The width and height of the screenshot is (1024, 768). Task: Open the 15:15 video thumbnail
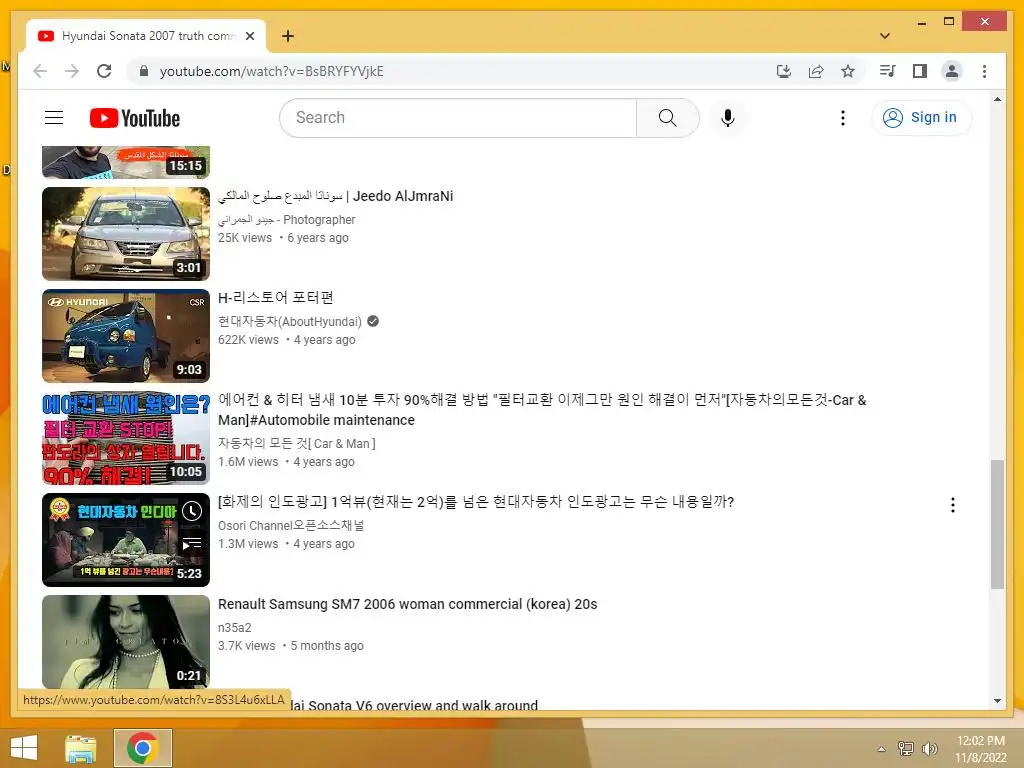pyautogui.click(x=126, y=162)
